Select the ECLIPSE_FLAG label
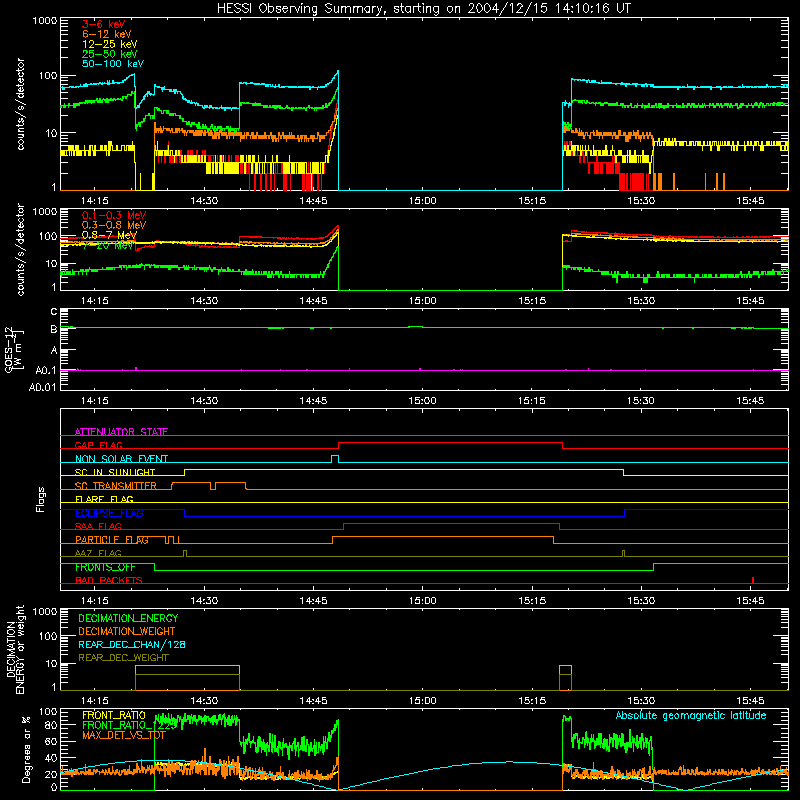Screen dimensions: 800x800 [x=109, y=513]
